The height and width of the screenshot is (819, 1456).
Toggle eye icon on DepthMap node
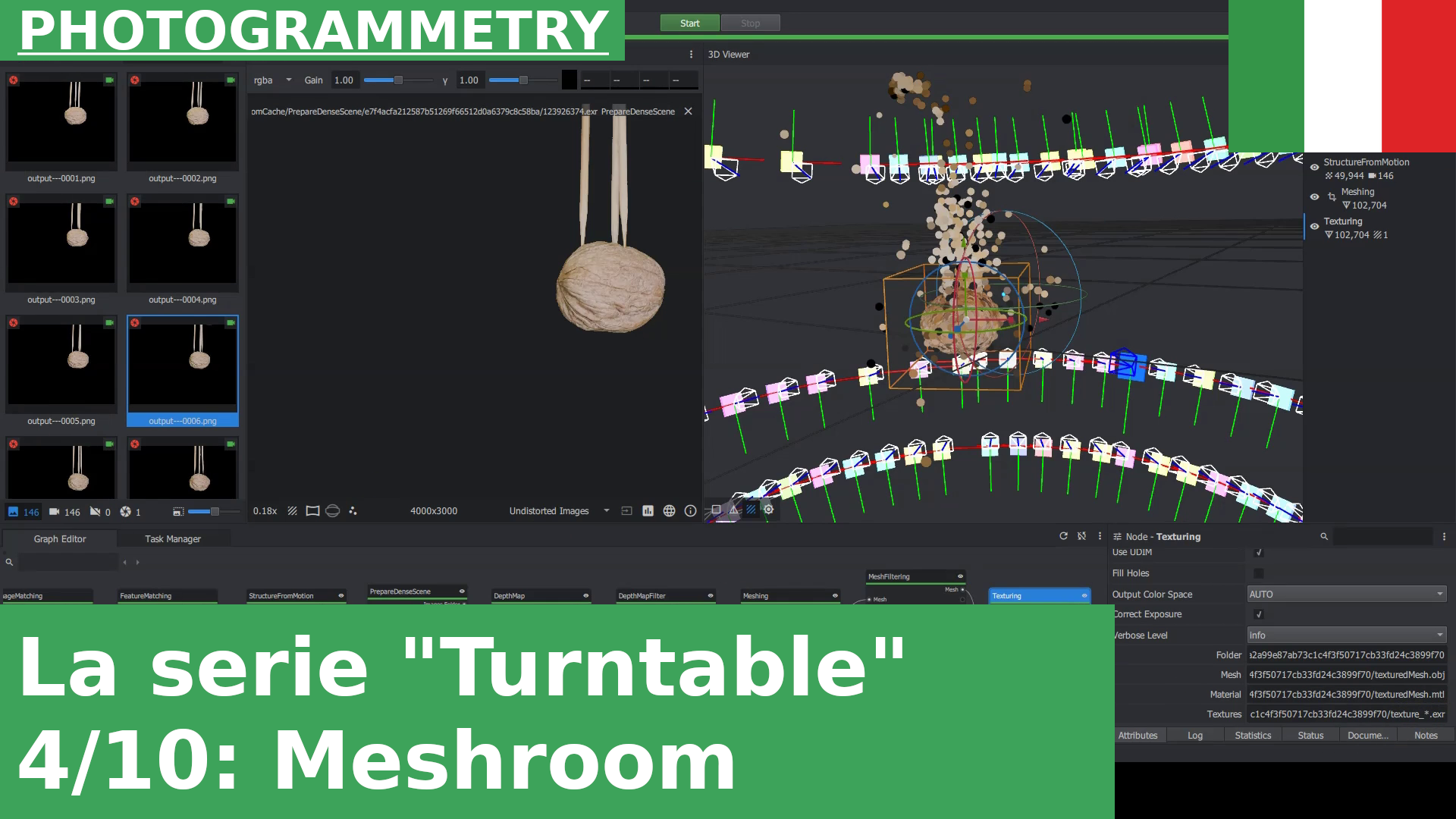pyautogui.click(x=586, y=596)
